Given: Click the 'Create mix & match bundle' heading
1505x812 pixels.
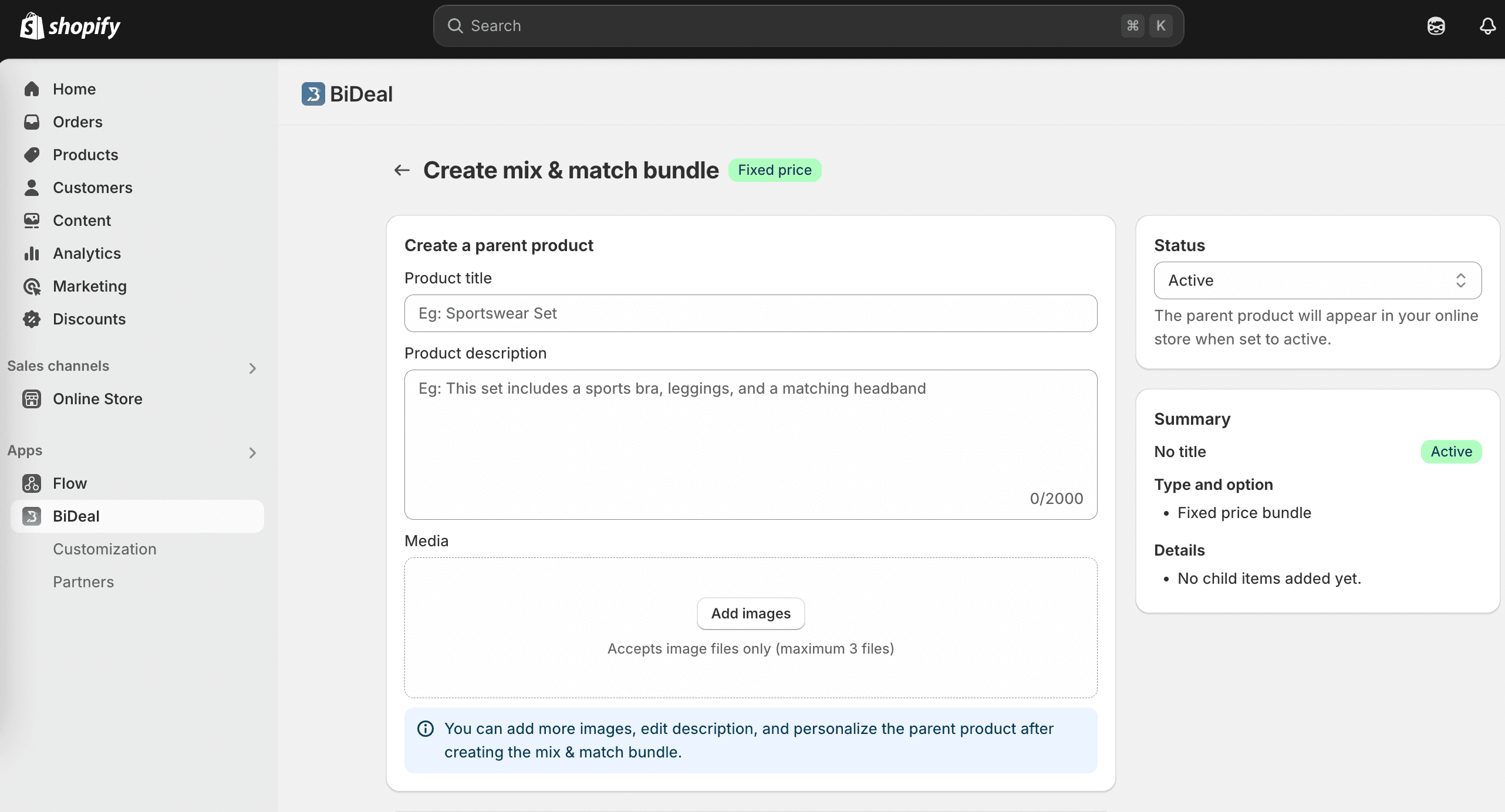Looking at the screenshot, I should click(571, 170).
